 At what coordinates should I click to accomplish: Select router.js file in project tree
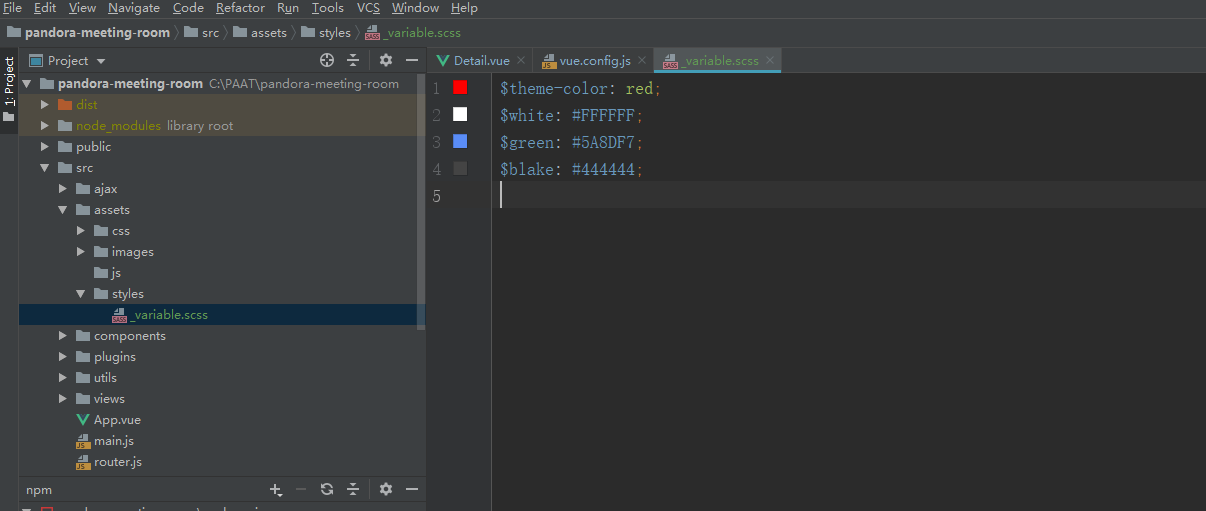tap(109, 461)
